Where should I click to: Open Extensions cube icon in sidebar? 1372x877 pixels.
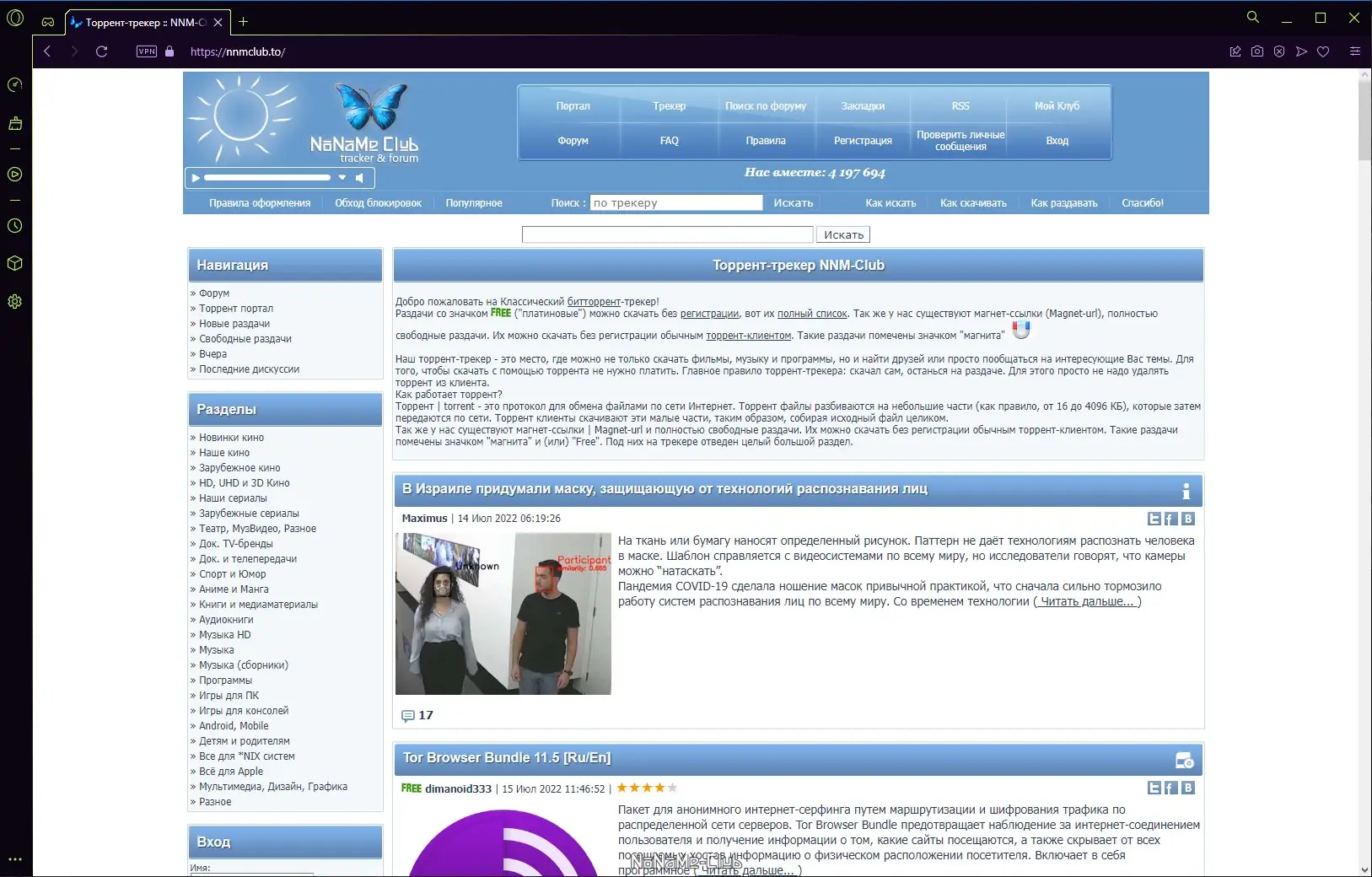[14, 263]
